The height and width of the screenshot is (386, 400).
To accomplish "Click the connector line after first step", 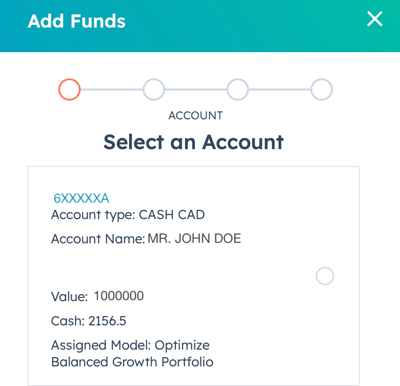I will [x=112, y=89].
